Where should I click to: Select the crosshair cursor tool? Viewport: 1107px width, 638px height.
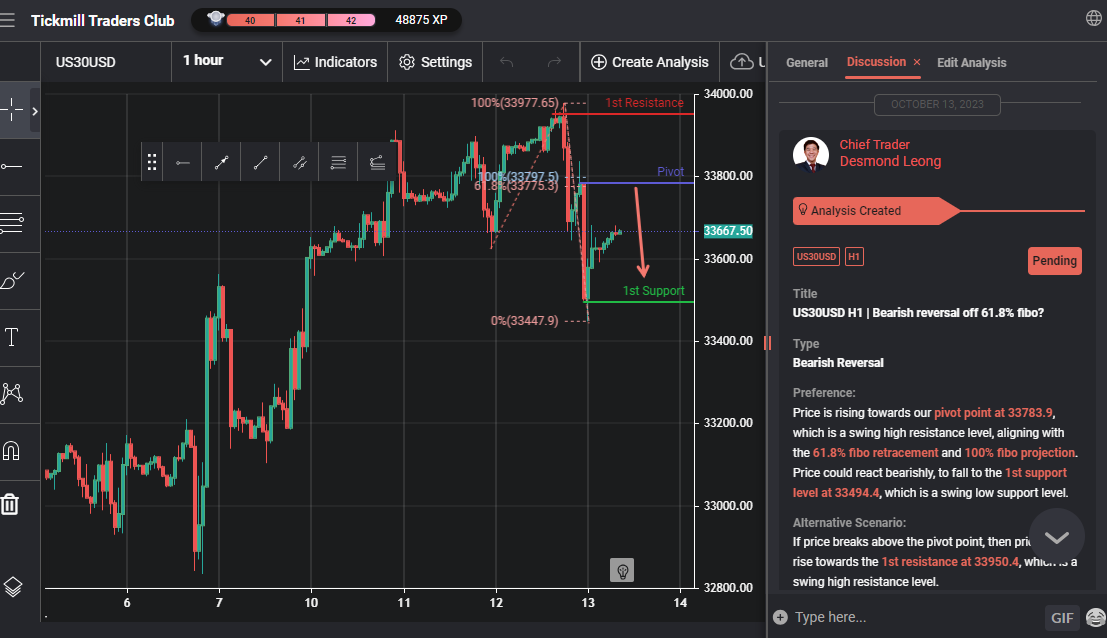(12, 110)
